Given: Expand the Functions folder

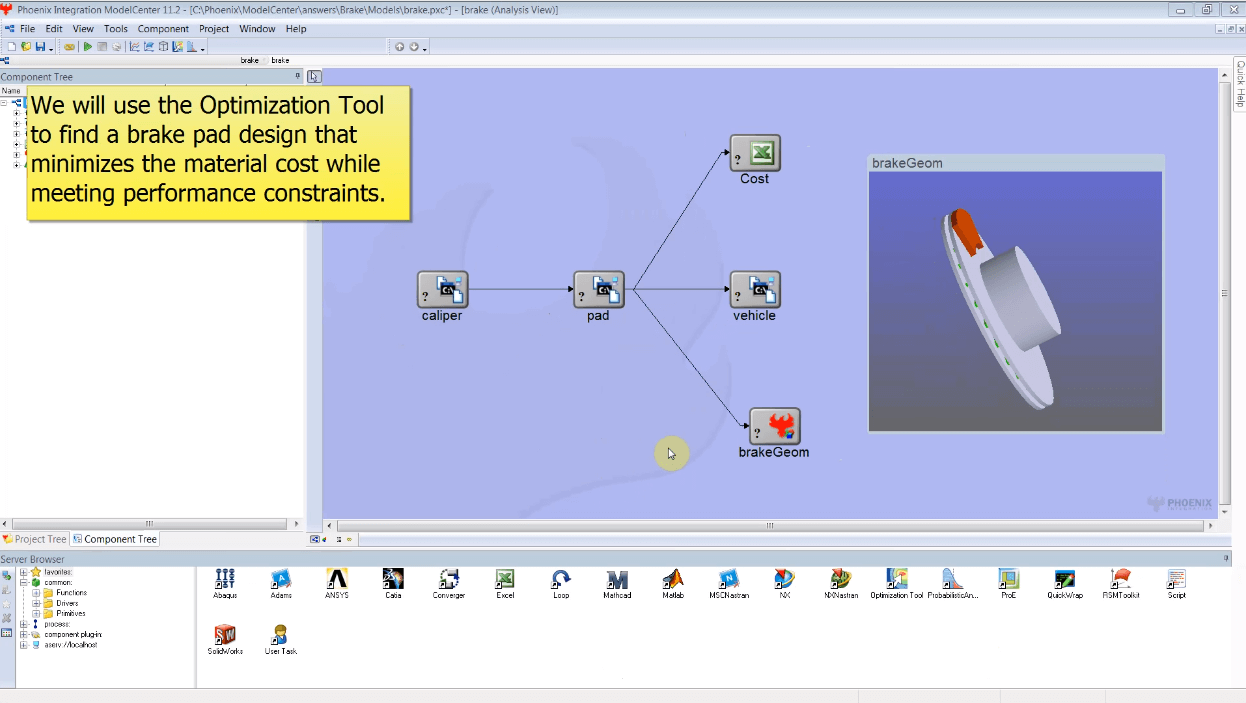Looking at the screenshot, I should click(36, 593).
